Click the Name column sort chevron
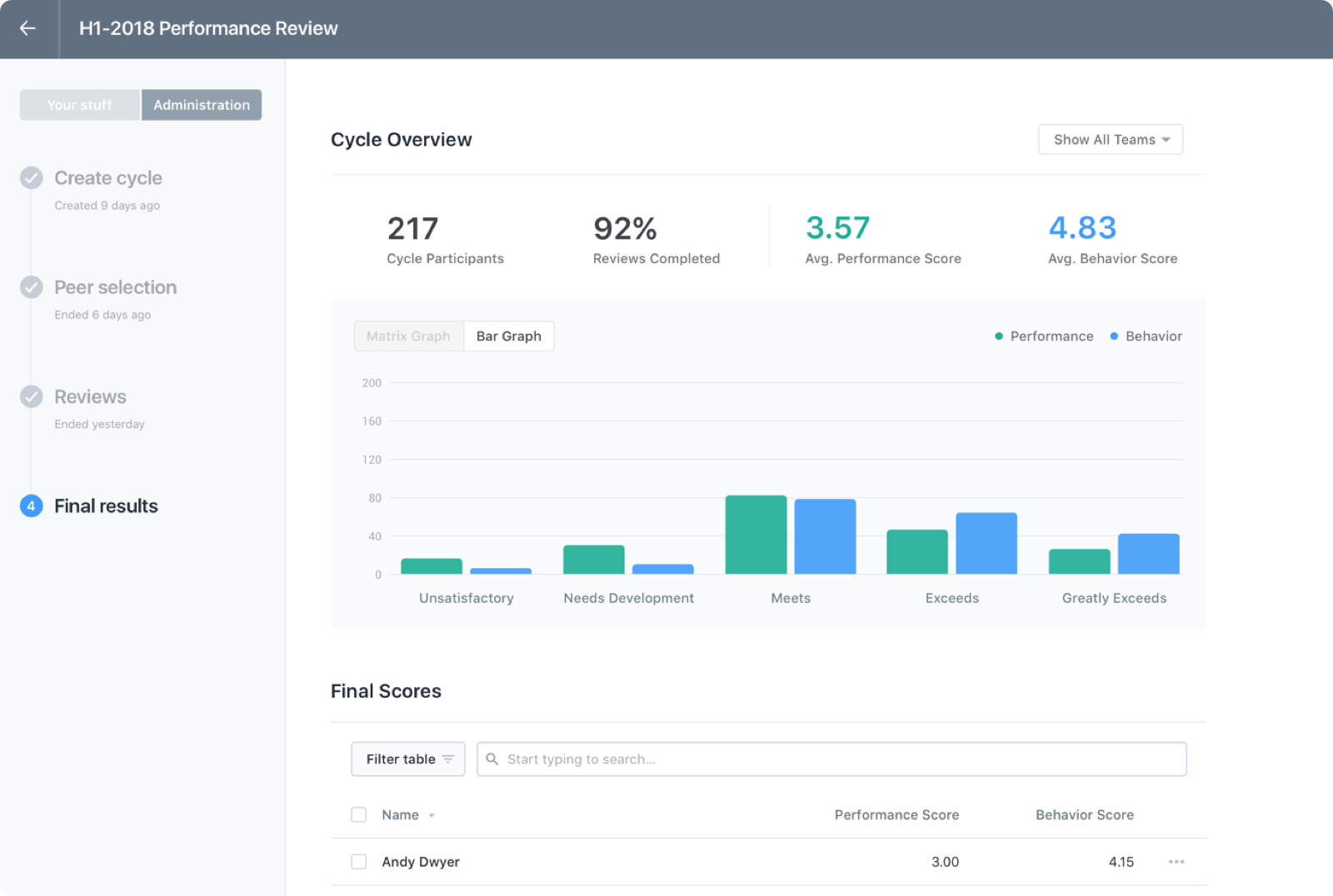 click(x=432, y=816)
